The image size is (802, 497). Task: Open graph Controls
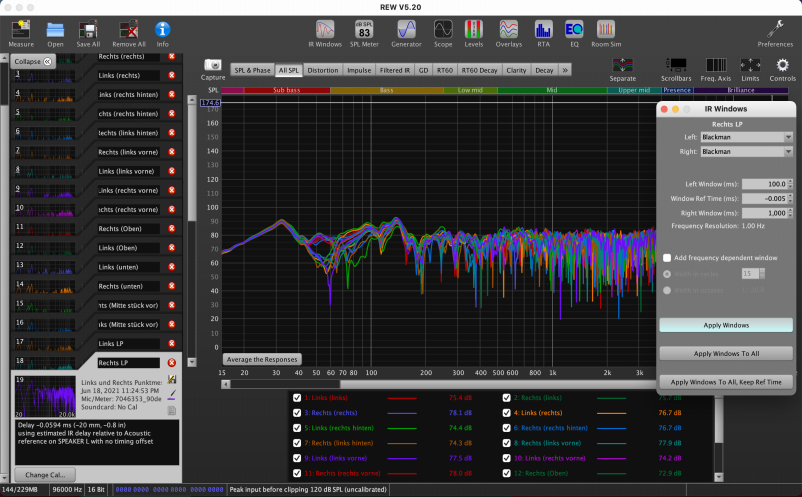coord(783,70)
